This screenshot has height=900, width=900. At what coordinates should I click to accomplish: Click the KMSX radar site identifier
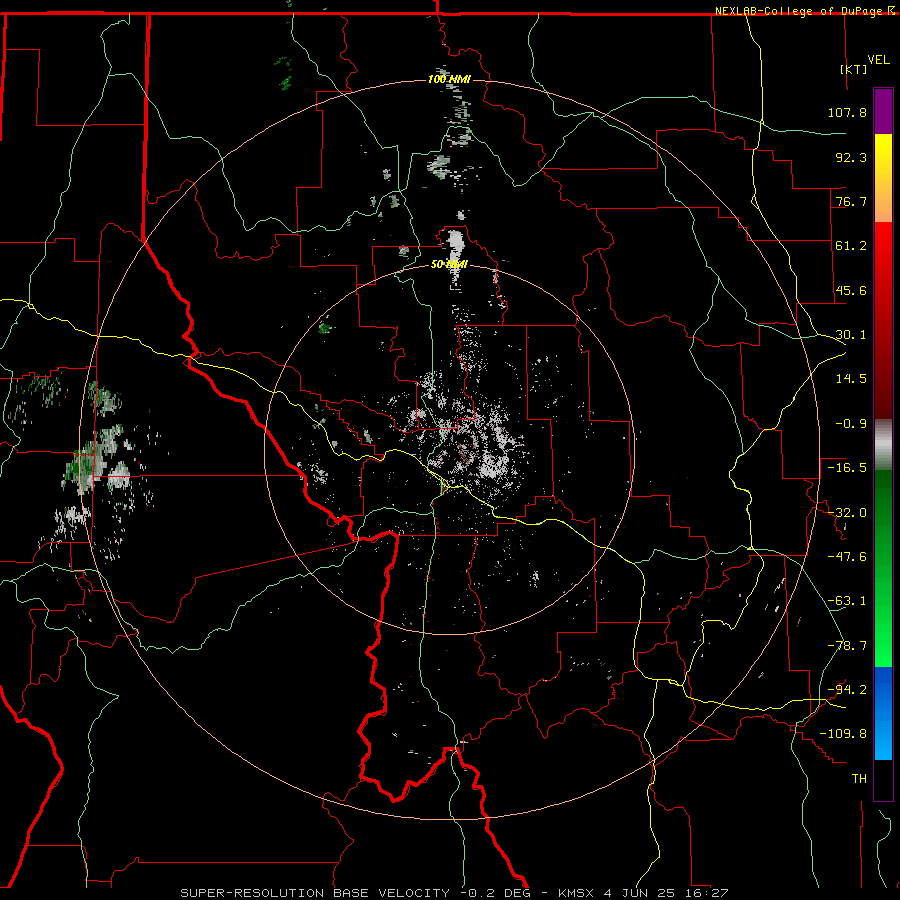tap(578, 893)
